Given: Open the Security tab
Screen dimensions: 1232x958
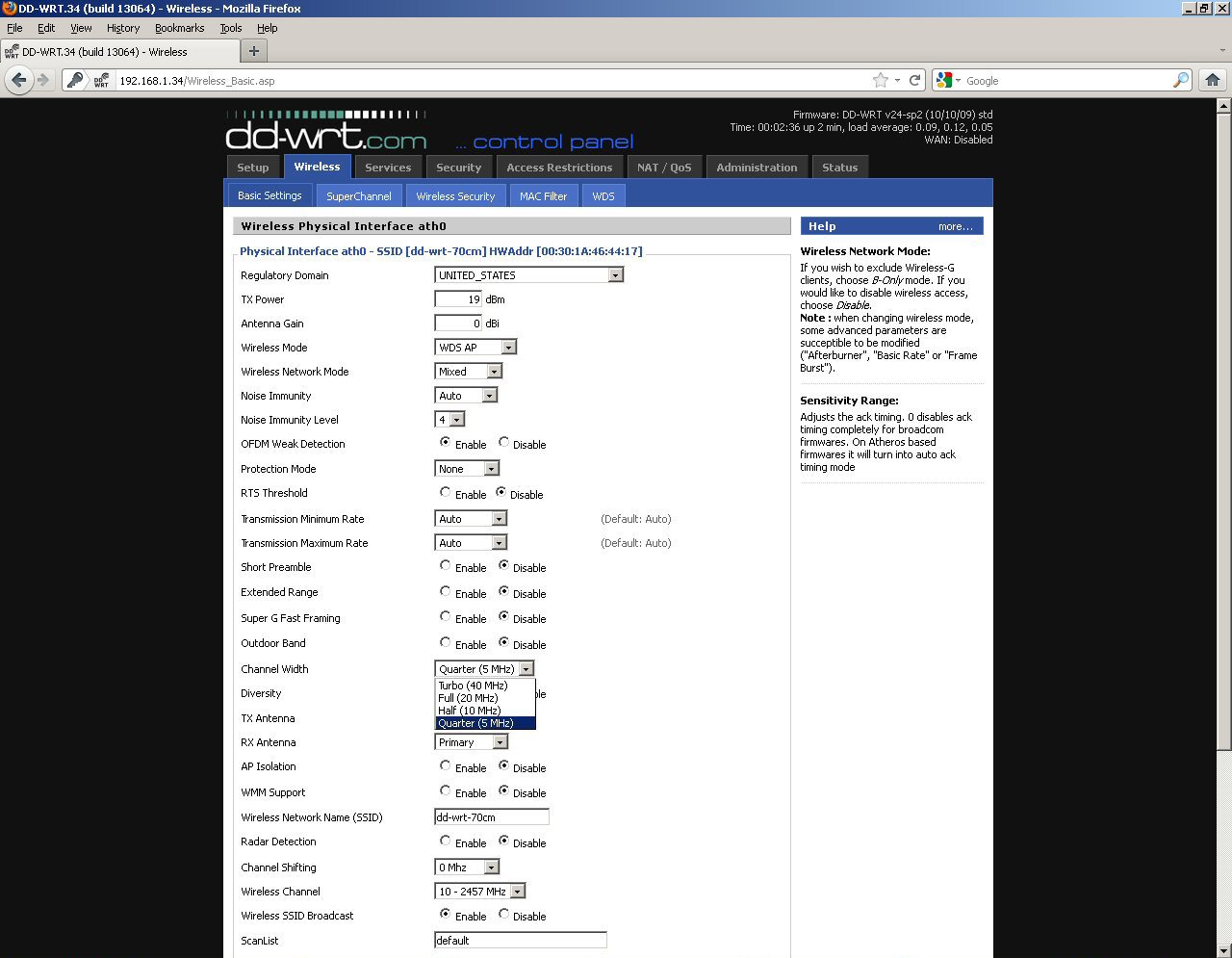Looking at the screenshot, I should click(x=458, y=167).
